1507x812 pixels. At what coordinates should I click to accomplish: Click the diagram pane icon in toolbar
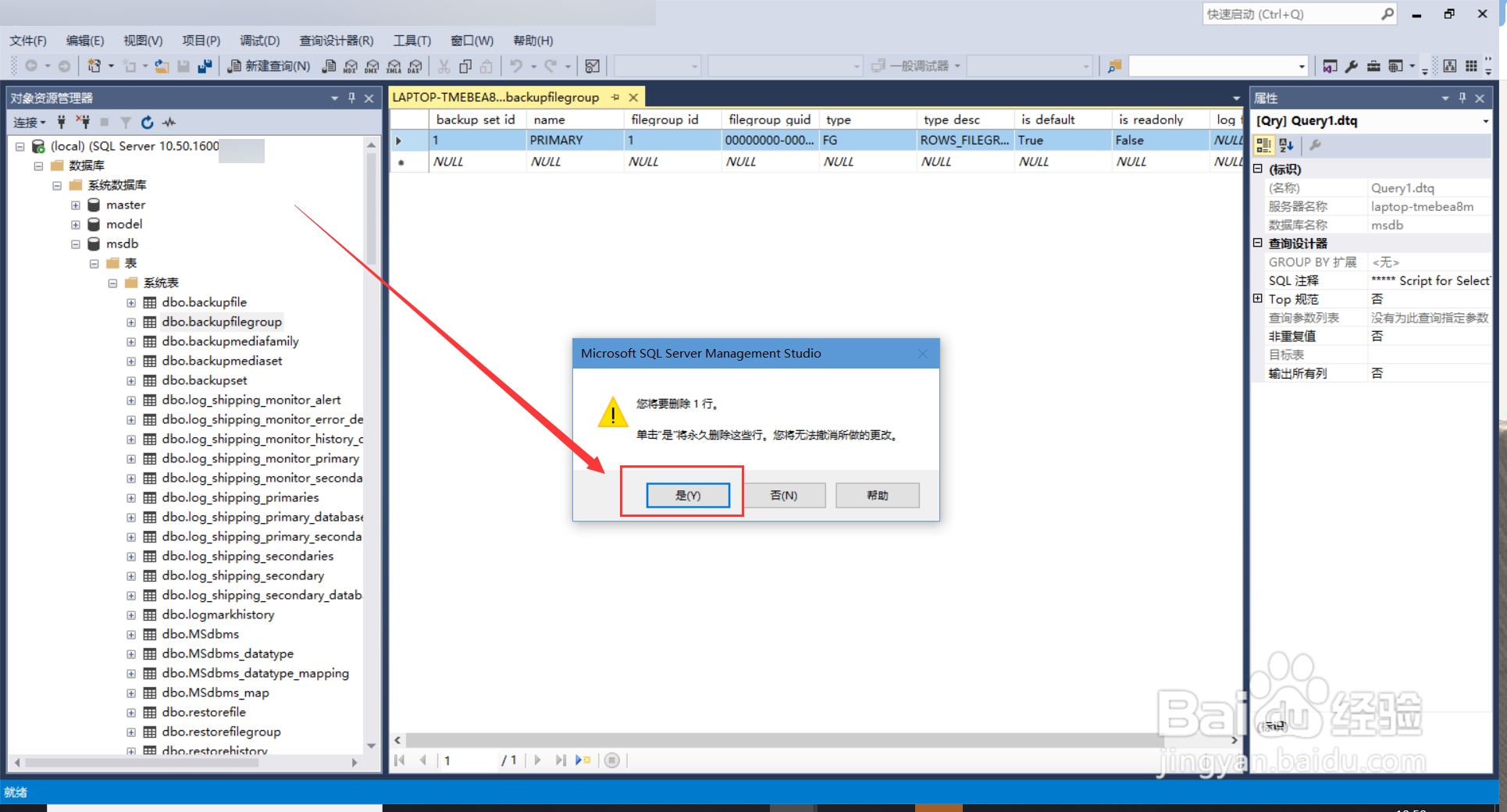click(x=1449, y=66)
